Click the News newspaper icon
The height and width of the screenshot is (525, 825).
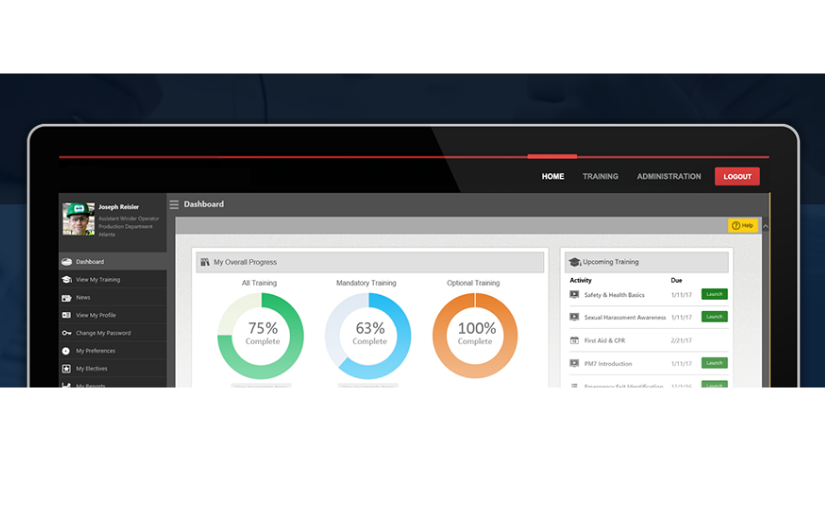click(66, 298)
